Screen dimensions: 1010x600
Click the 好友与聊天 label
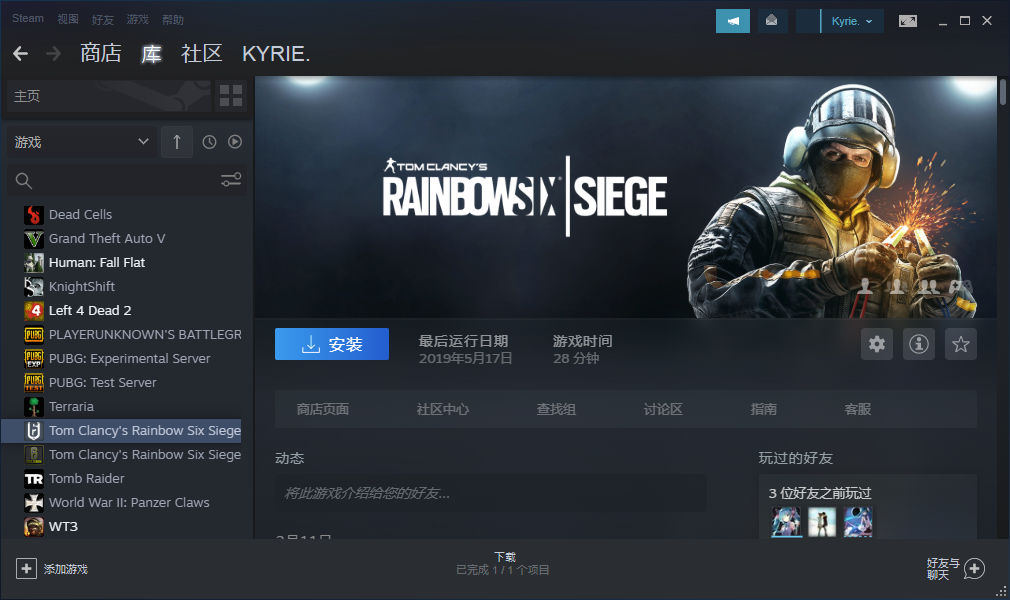(943, 569)
